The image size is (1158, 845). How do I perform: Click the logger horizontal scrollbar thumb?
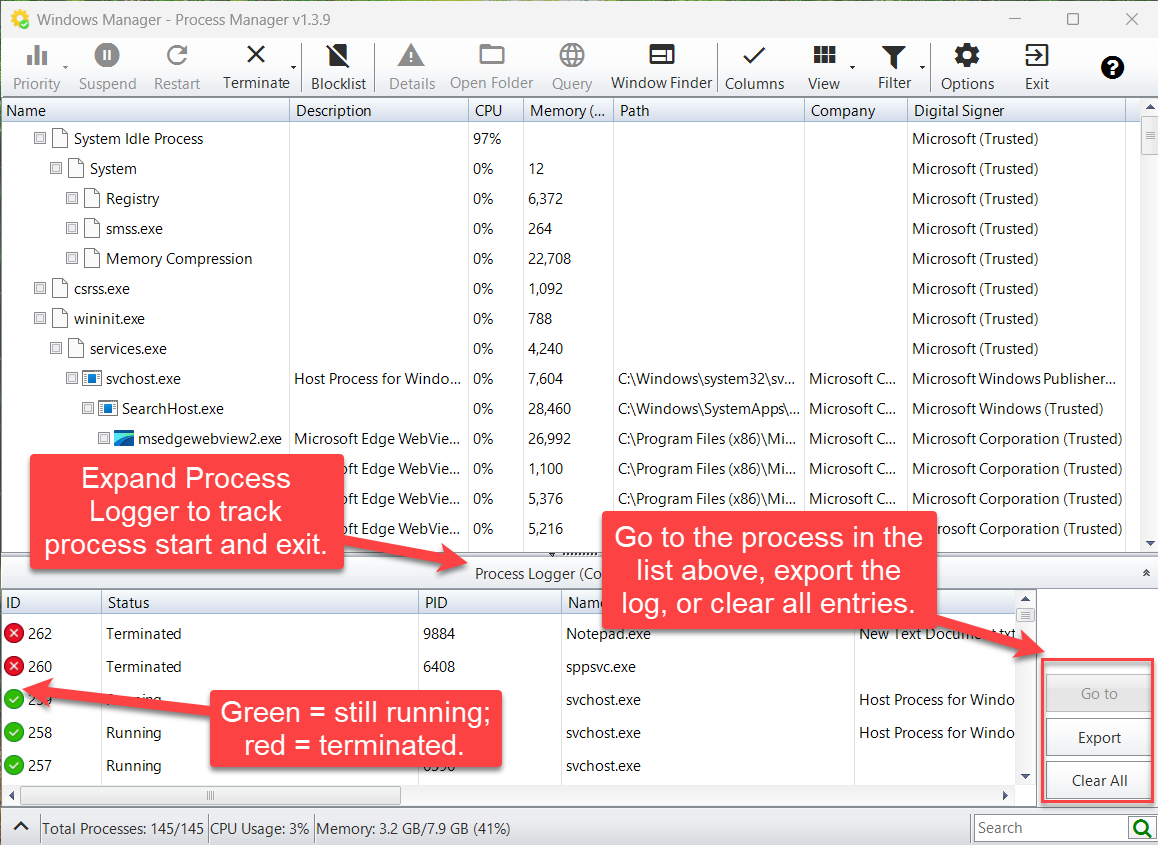[210, 796]
